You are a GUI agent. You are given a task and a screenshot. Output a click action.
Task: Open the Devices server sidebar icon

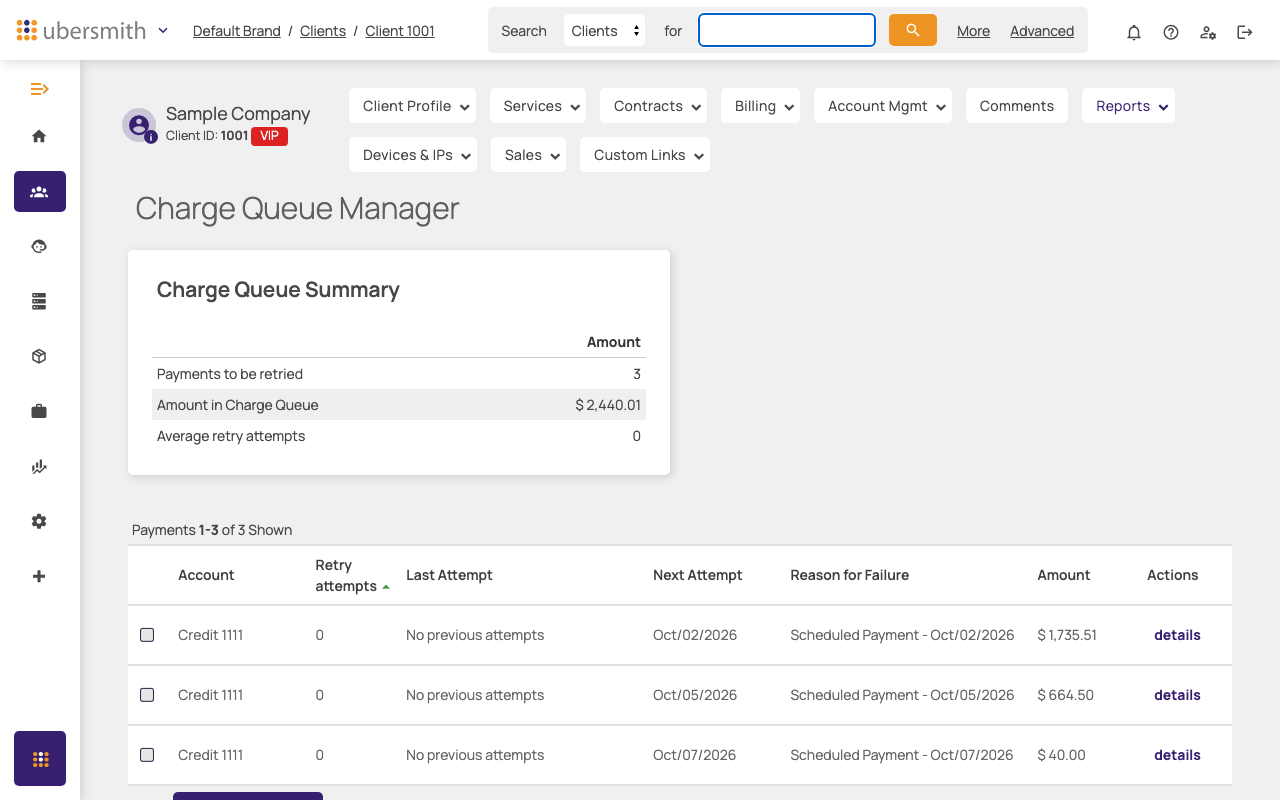coord(39,301)
